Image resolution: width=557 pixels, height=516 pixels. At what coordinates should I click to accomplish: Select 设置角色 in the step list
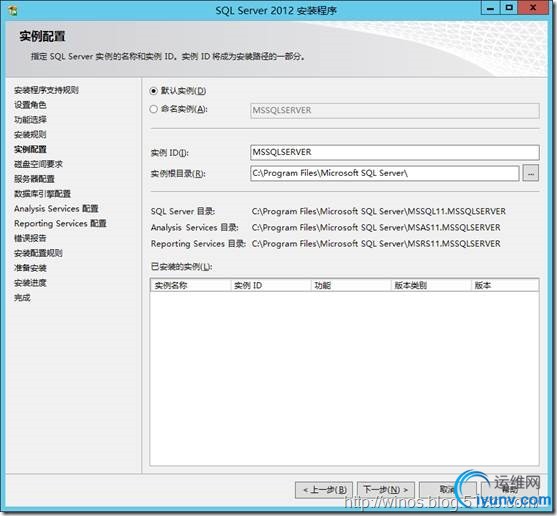point(30,105)
